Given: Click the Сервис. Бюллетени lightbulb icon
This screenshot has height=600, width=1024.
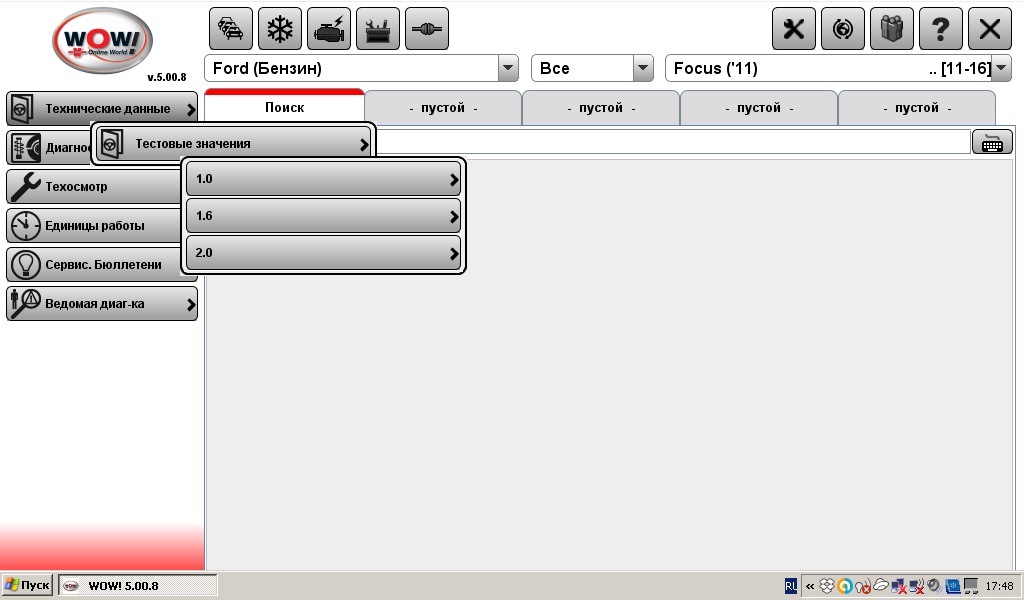Looking at the screenshot, I should click(25, 264).
